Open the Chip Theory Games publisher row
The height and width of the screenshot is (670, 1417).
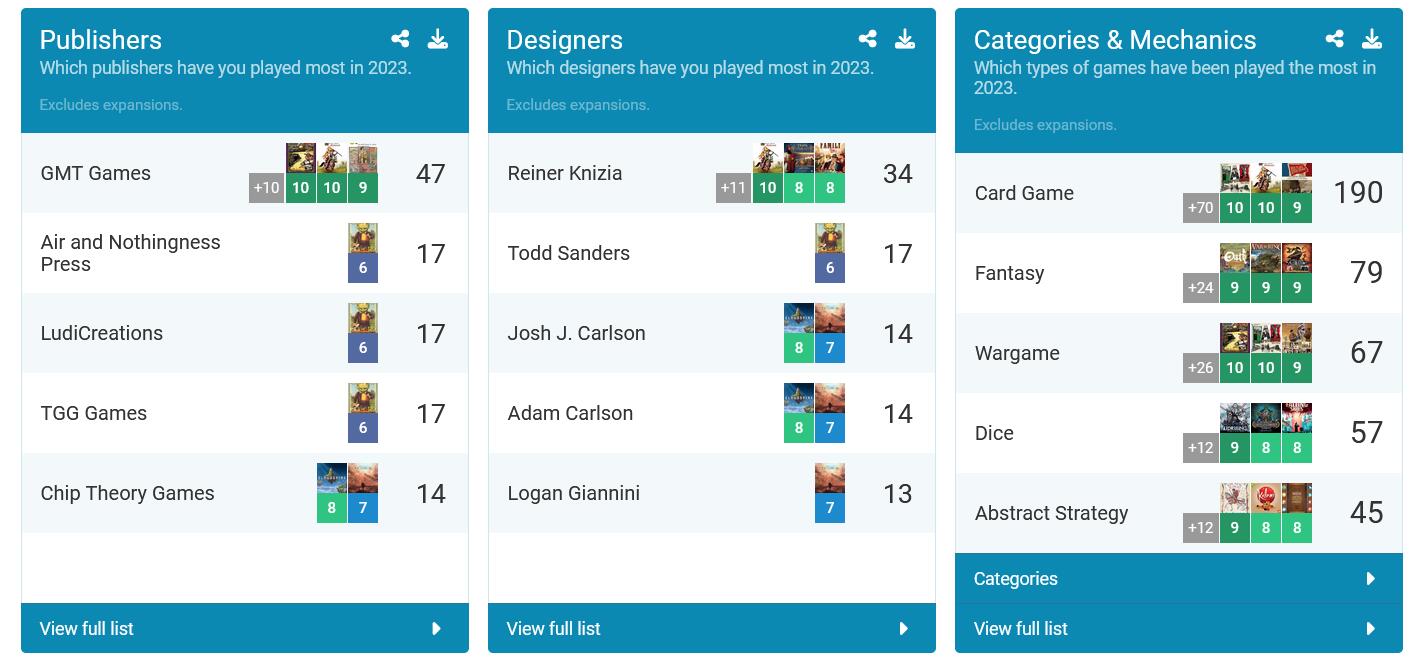[127, 493]
